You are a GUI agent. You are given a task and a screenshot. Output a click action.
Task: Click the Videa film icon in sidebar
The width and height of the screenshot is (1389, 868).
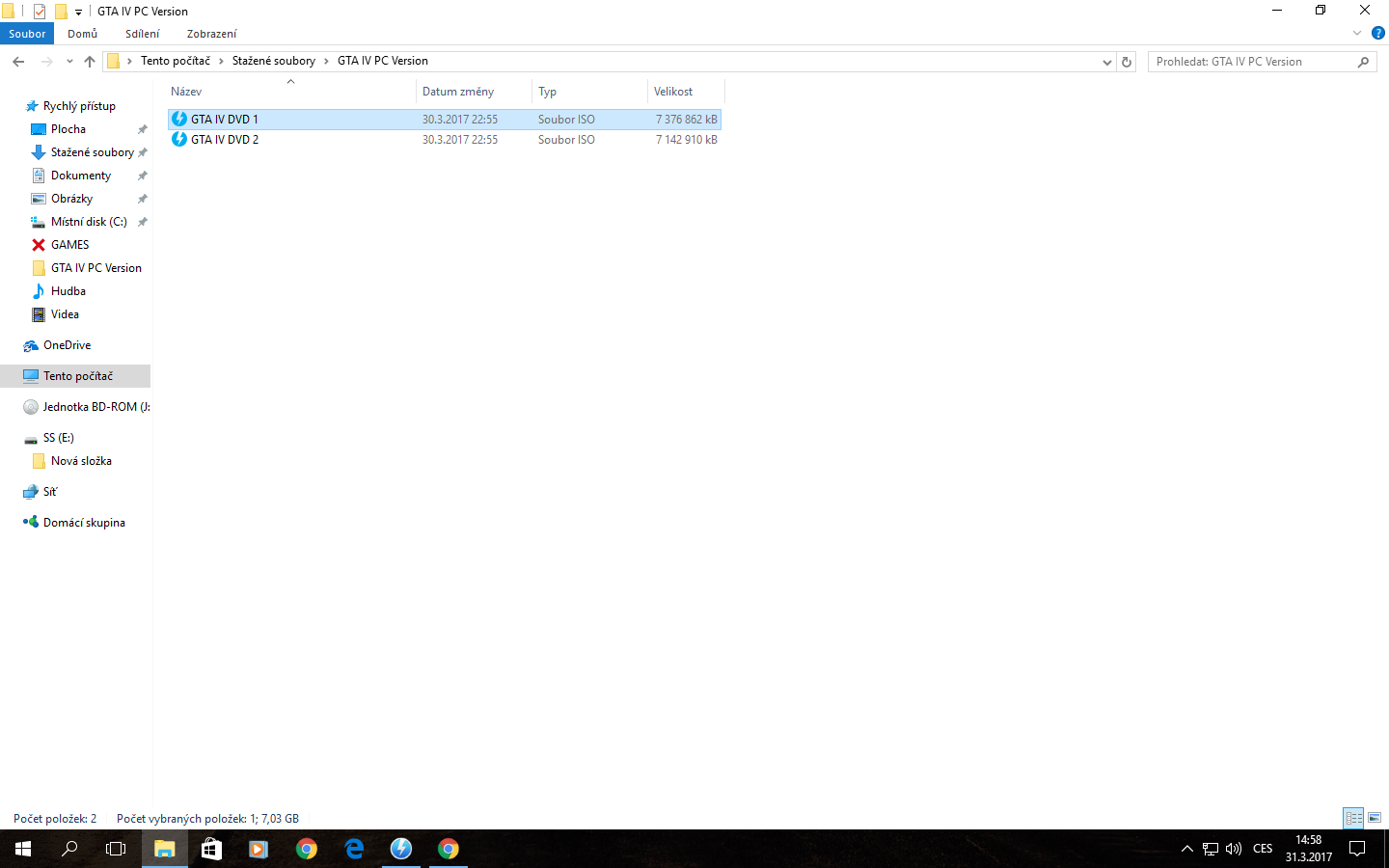(x=39, y=314)
